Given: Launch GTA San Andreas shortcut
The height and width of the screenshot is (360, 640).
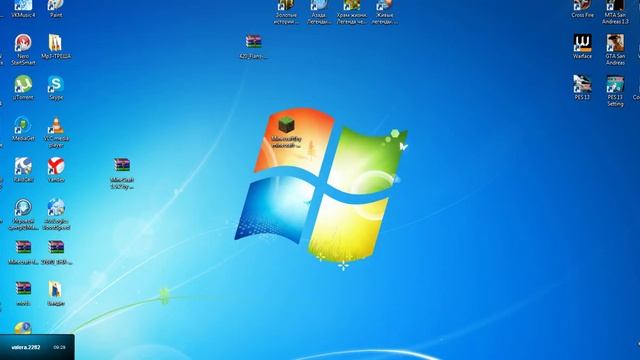Looking at the screenshot, I should pos(615,49).
